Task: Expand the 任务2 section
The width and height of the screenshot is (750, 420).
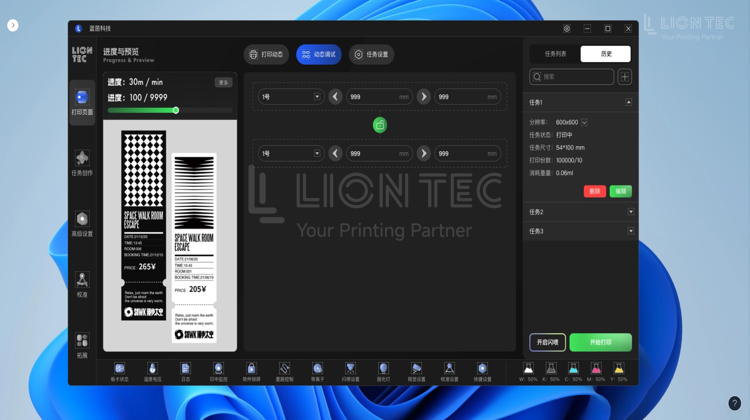Action: tap(630, 212)
